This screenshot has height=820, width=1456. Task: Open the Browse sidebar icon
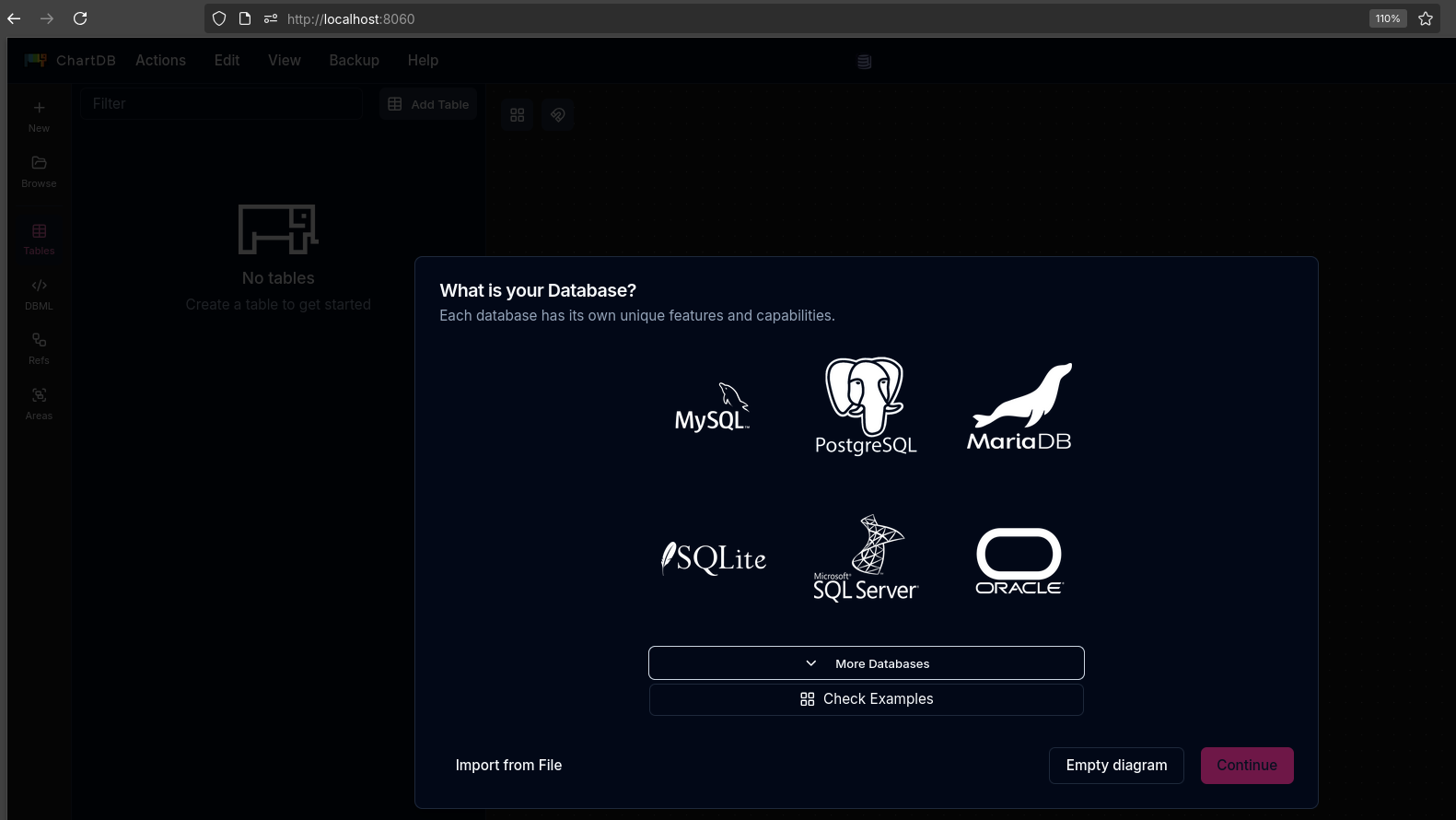click(39, 171)
